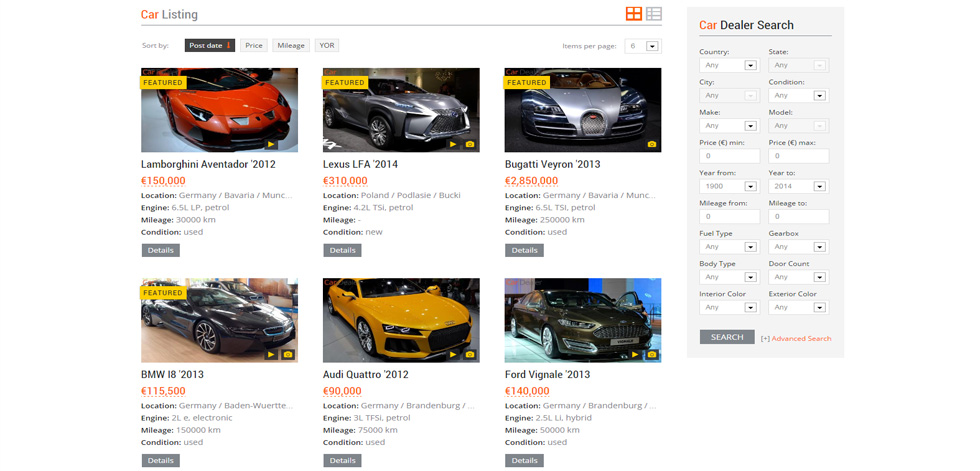Switch to list view layout
The height and width of the screenshot is (471, 980).
[x=654, y=14]
